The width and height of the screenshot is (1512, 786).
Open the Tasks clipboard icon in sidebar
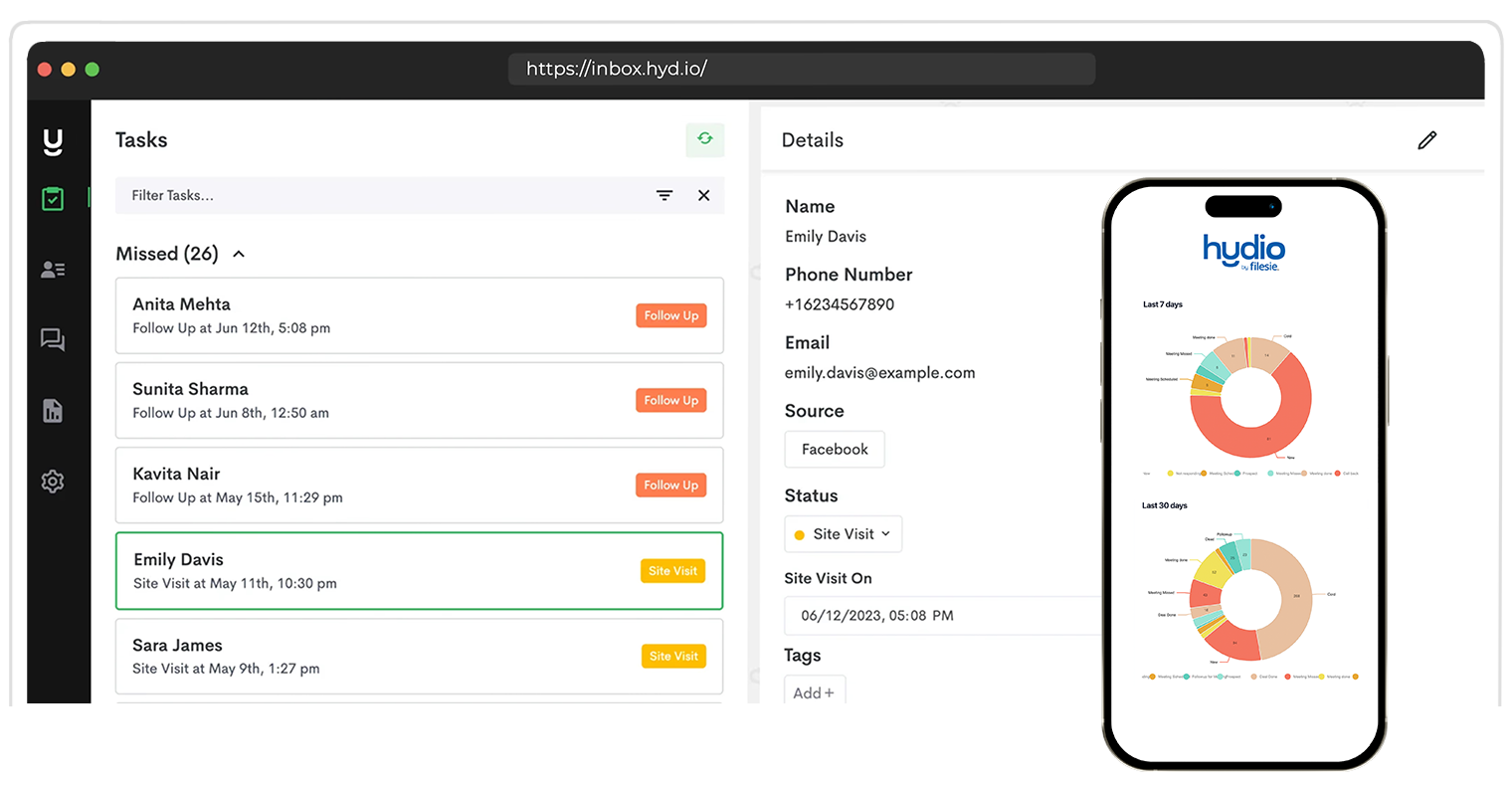53,198
